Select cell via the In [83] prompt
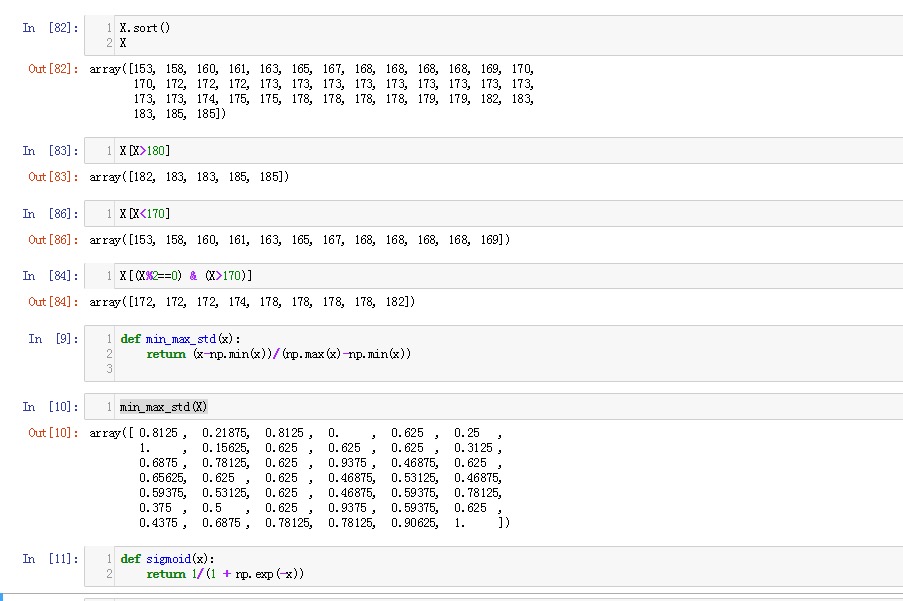 point(50,150)
